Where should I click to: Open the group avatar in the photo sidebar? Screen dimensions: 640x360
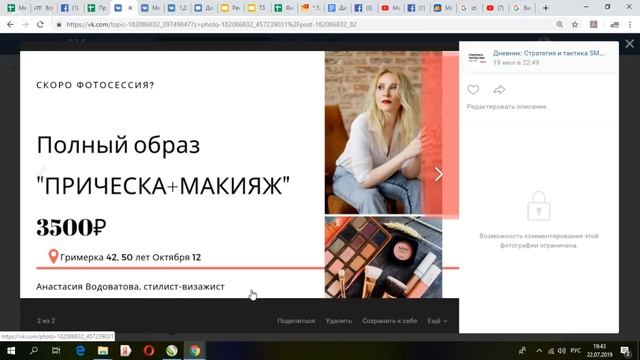(477, 58)
